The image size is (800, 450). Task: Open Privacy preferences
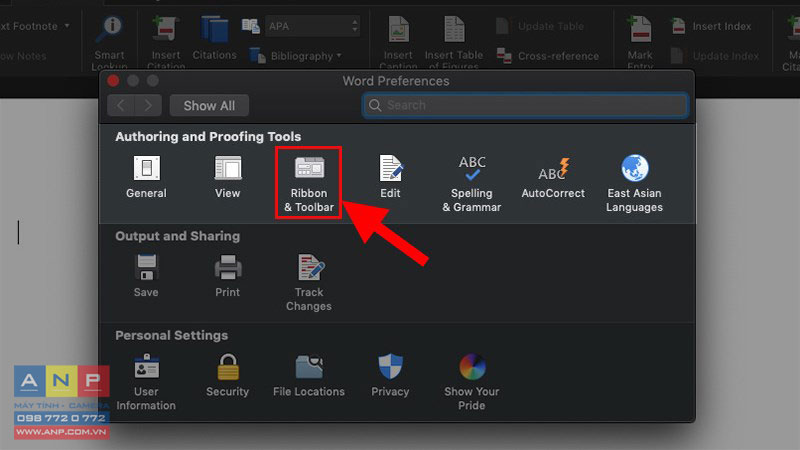[x=390, y=376]
